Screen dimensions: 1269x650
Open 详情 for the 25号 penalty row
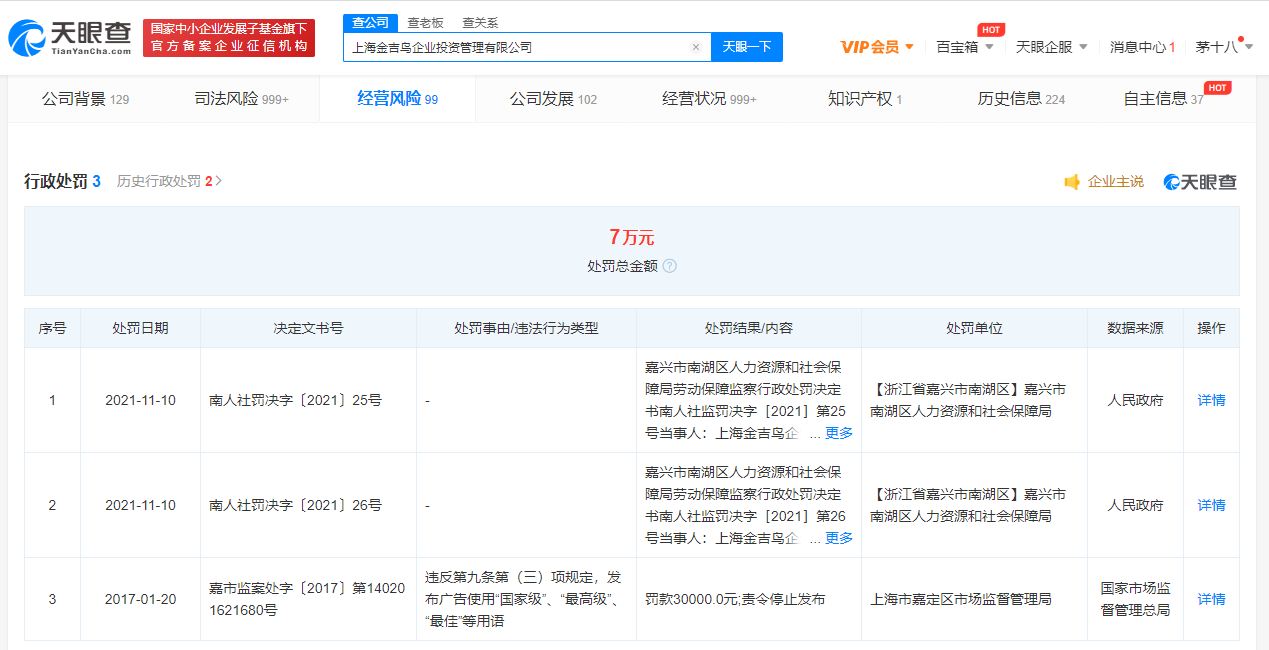click(1211, 400)
